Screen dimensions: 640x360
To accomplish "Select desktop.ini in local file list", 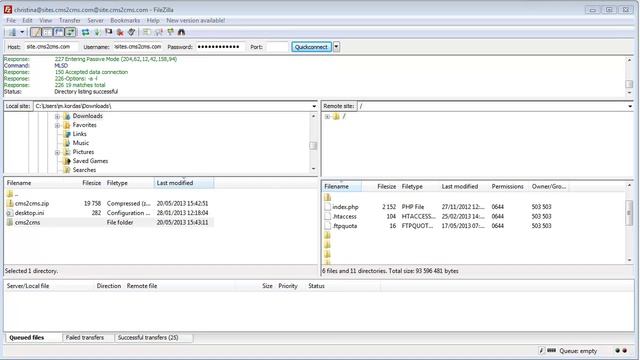I will 109,213.
